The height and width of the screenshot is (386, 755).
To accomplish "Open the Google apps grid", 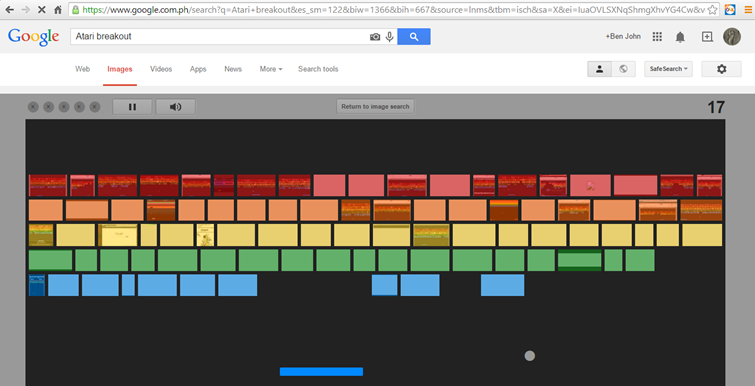I will coord(657,37).
